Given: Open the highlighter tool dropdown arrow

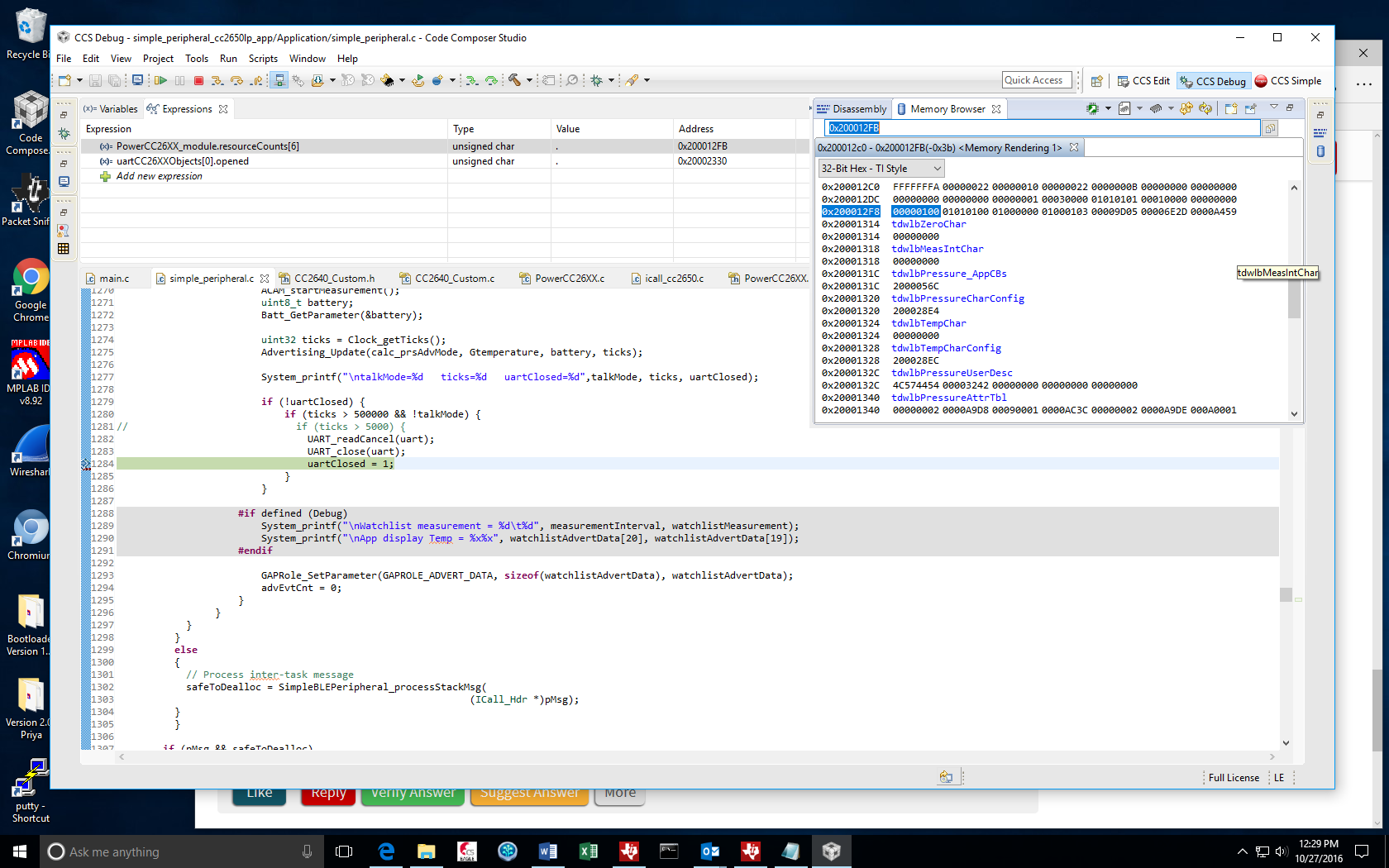Looking at the screenshot, I should click(647, 80).
